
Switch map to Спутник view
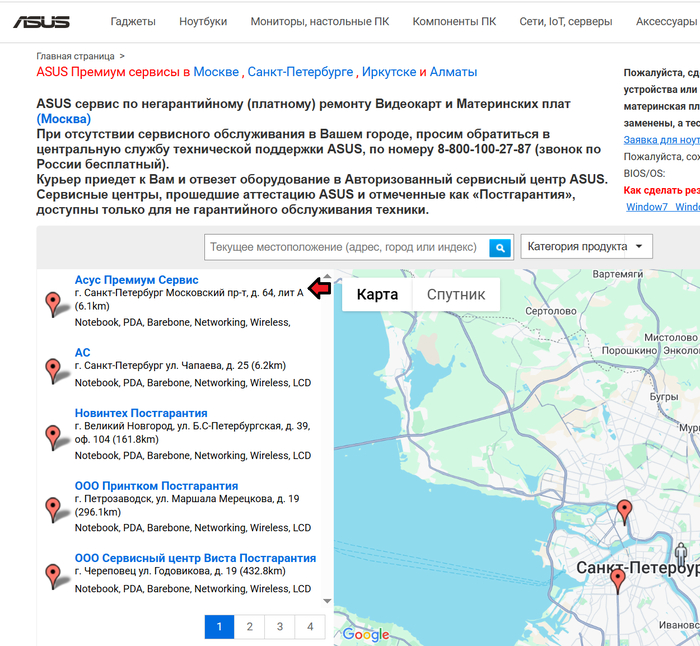pyautogui.click(x=456, y=294)
